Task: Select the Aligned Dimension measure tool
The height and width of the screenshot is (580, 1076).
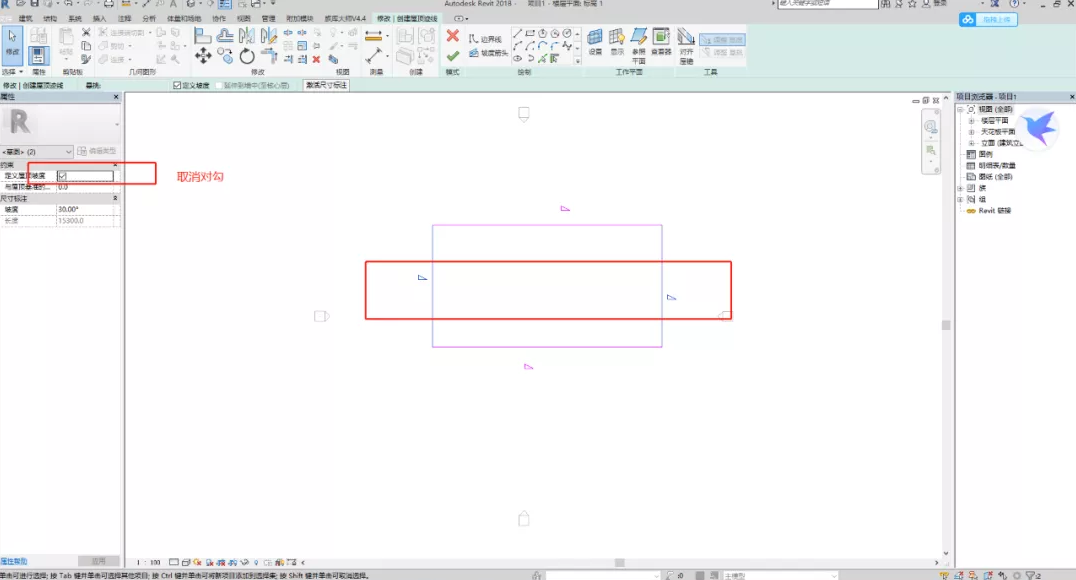Action: pyautogui.click(x=374, y=35)
